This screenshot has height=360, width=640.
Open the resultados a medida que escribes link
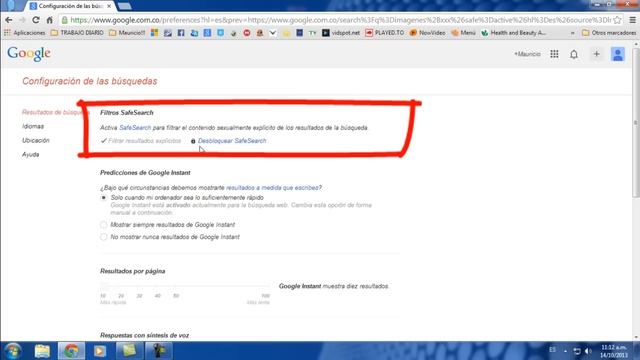(x=272, y=188)
